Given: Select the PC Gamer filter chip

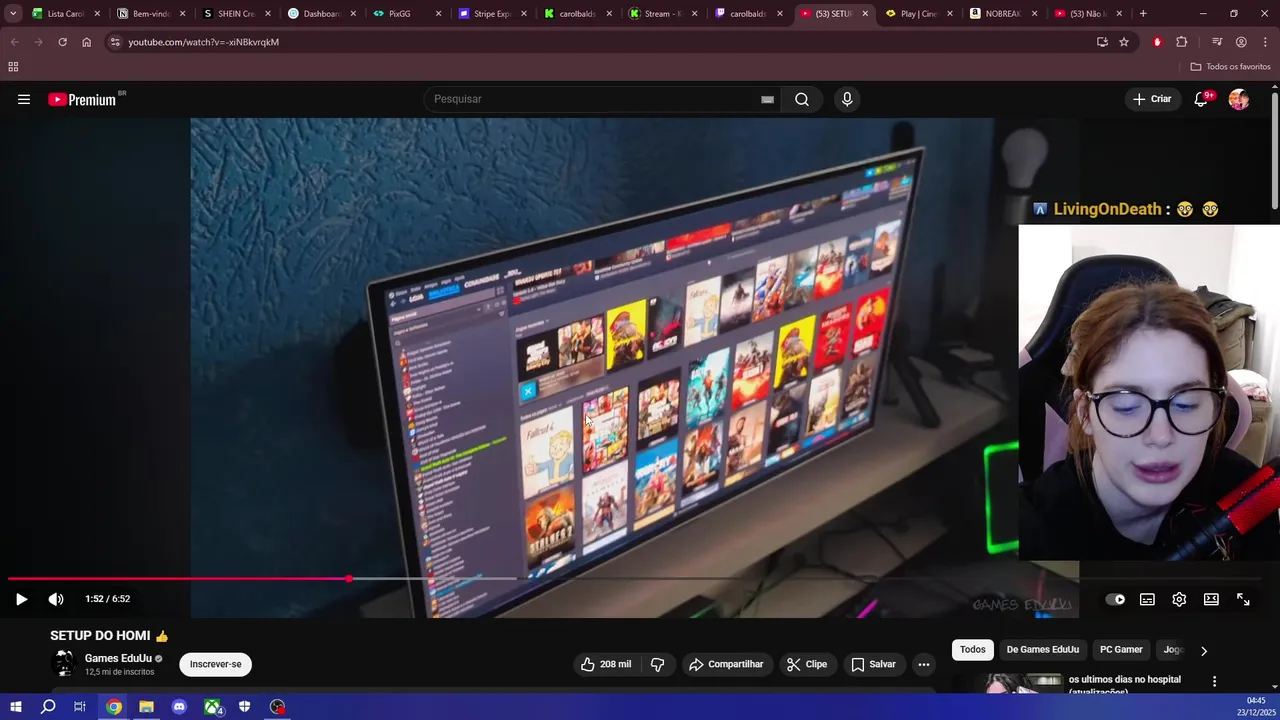Looking at the screenshot, I should click(1121, 650).
